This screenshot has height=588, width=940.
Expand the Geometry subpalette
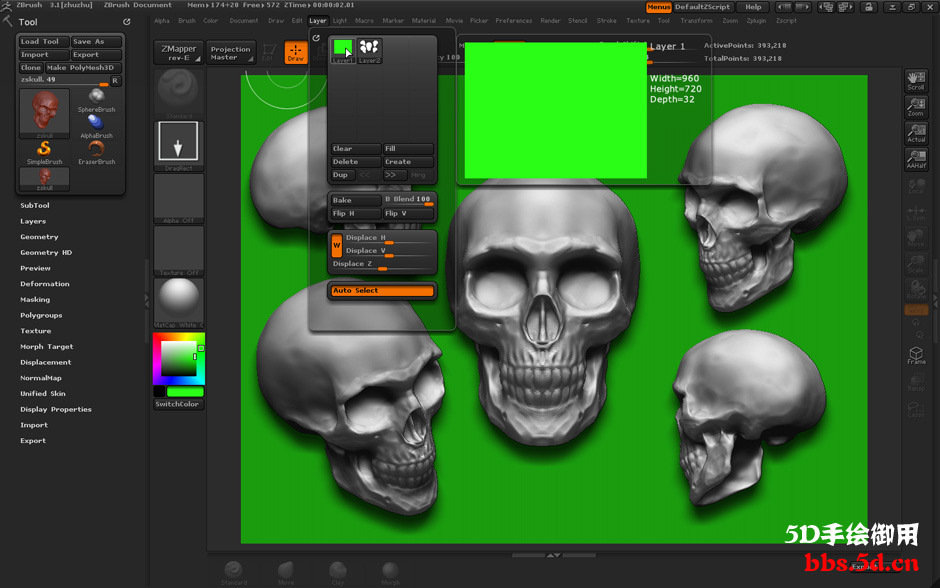pyautogui.click(x=39, y=237)
